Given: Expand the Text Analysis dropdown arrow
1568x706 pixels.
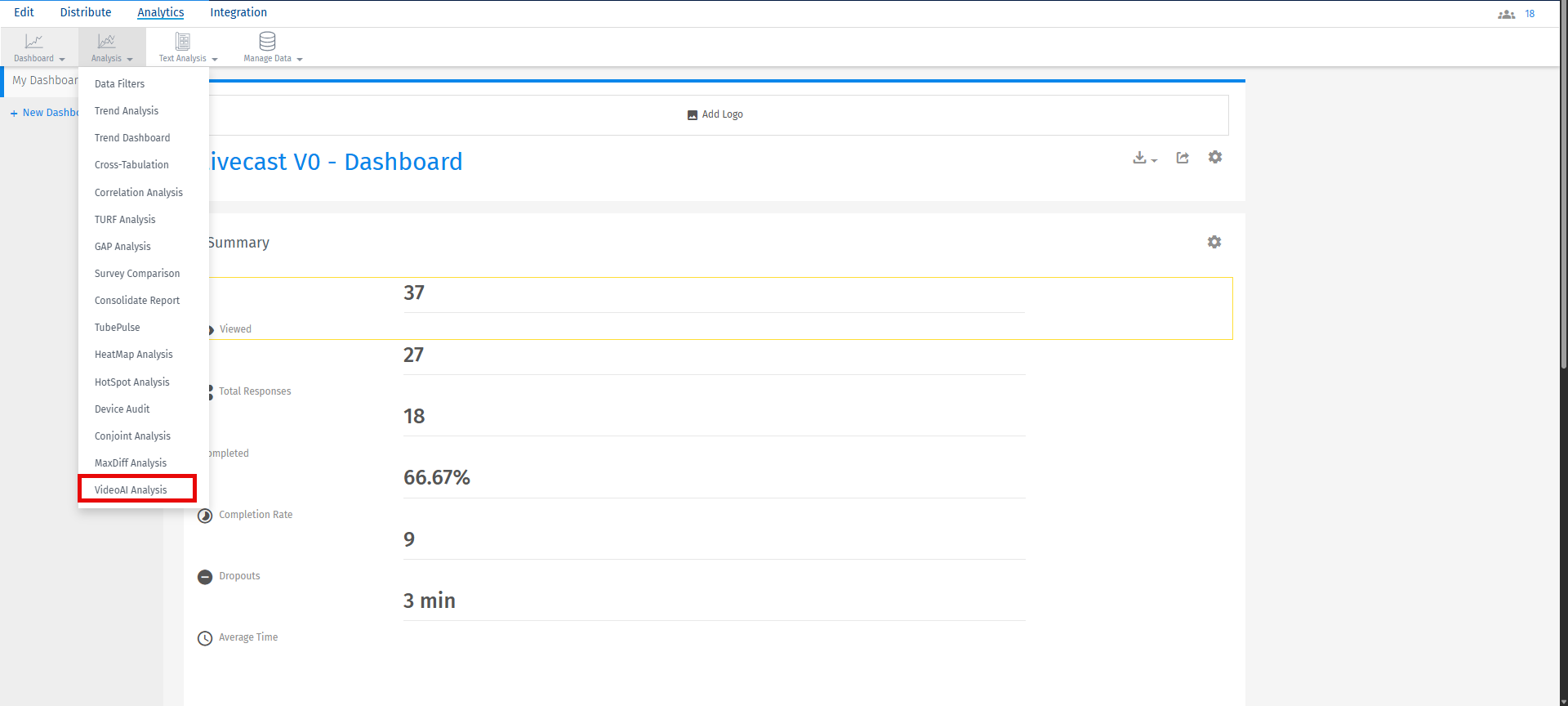Looking at the screenshot, I should [215, 60].
